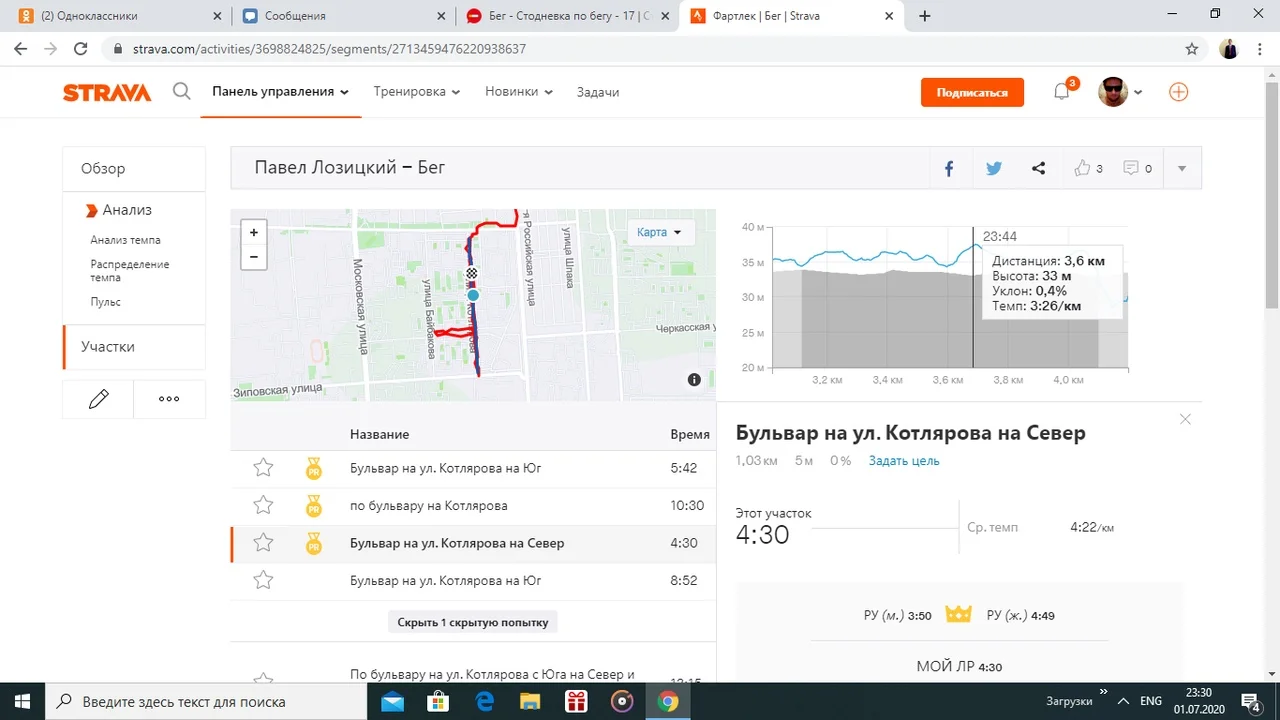The width and height of the screenshot is (1280, 720).
Task: Open a new browser tab
Action: coord(925,16)
